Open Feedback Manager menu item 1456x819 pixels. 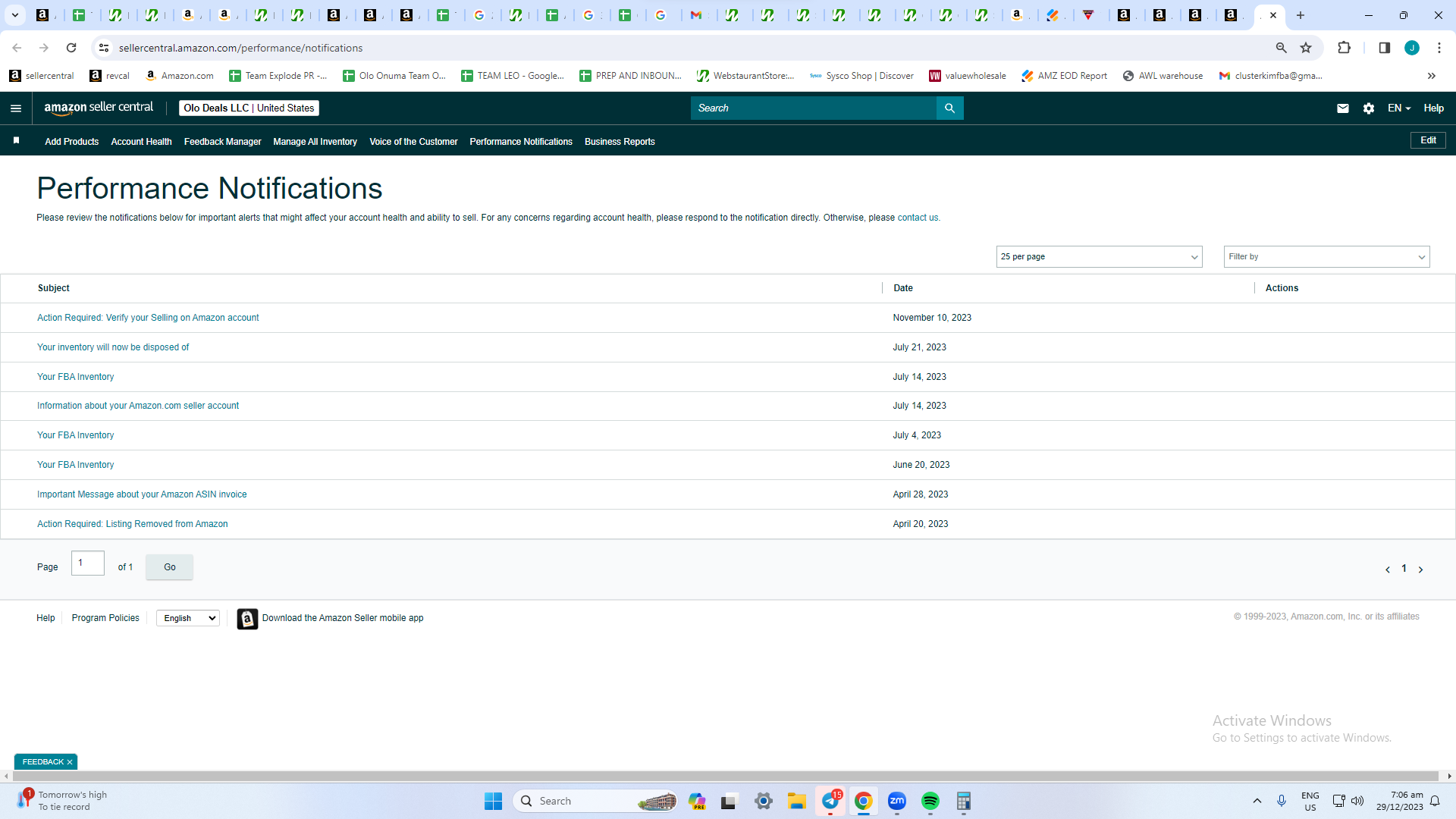[x=222, y=142]
